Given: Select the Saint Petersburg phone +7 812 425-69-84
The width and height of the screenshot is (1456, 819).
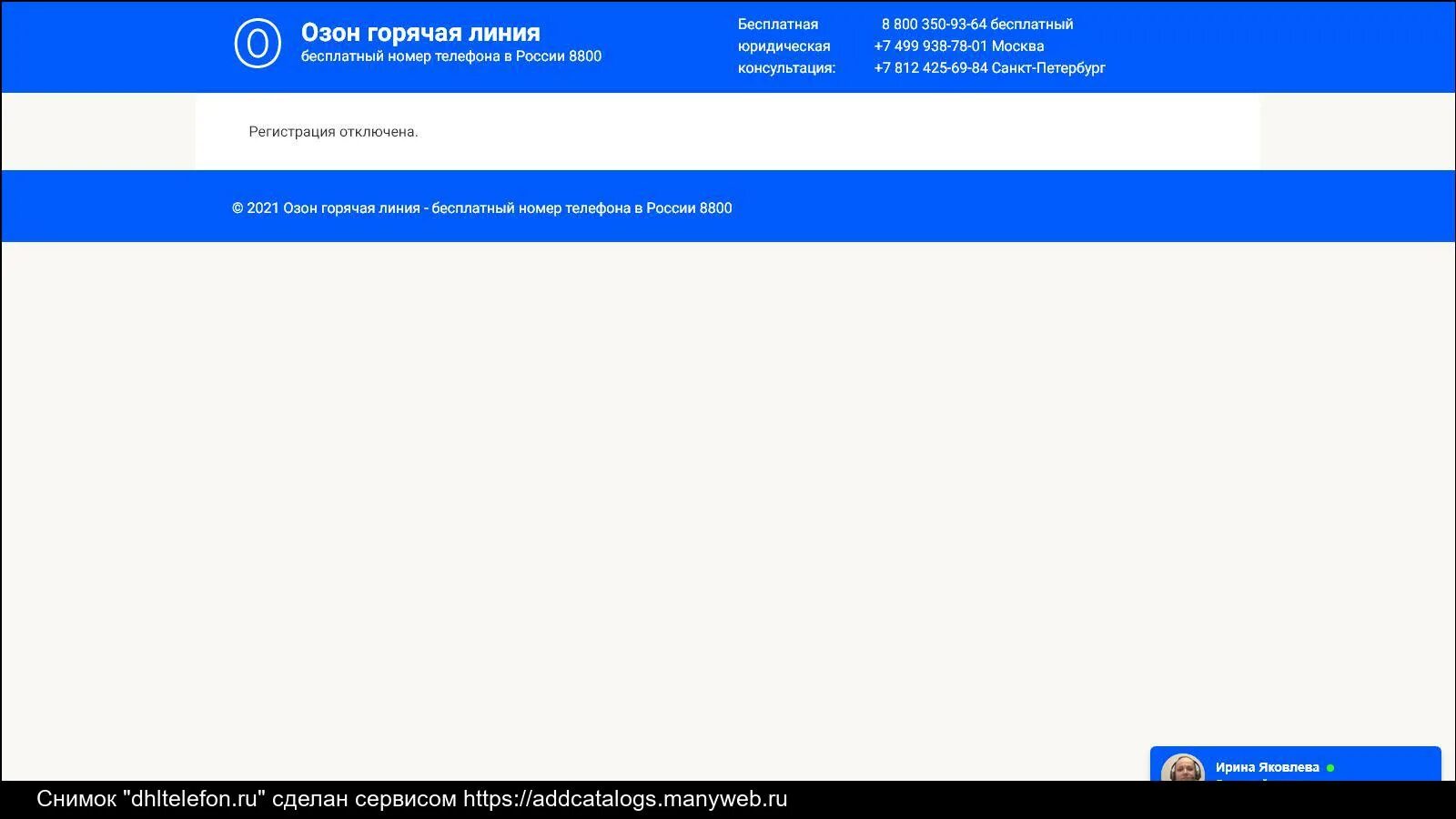Looking at the screenshot, I should coord(990,68).
